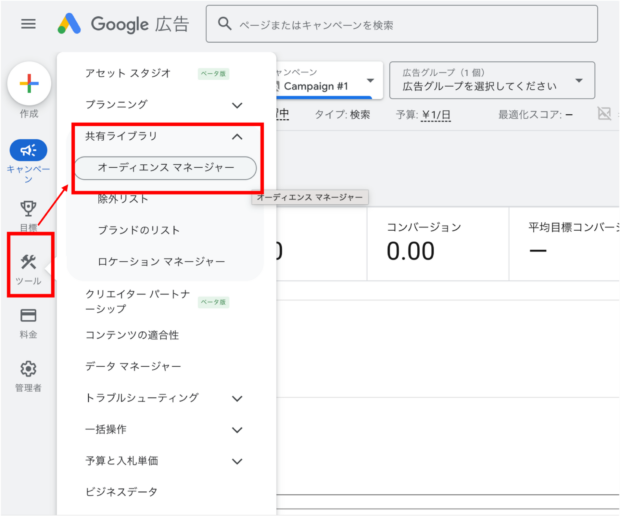Open アセット スタジオ menu item

click(x=128, y=73)
